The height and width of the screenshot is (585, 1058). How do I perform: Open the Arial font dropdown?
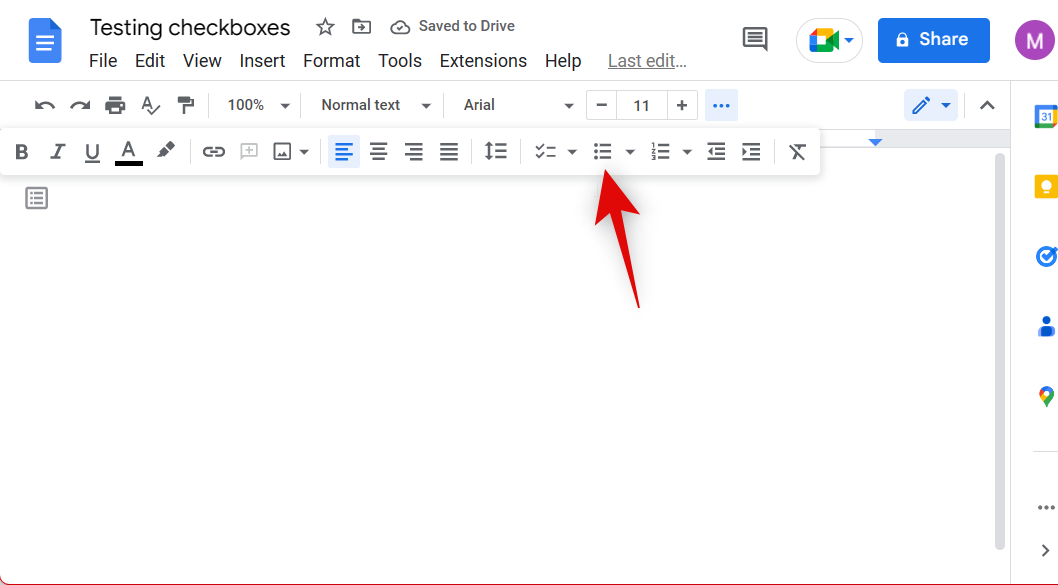515,104
